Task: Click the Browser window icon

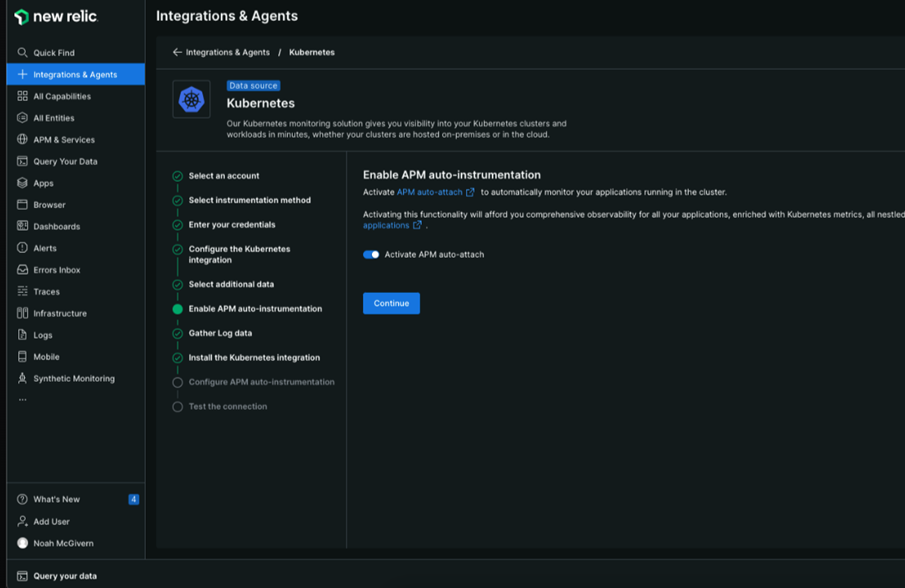Action: click(23, 204)
